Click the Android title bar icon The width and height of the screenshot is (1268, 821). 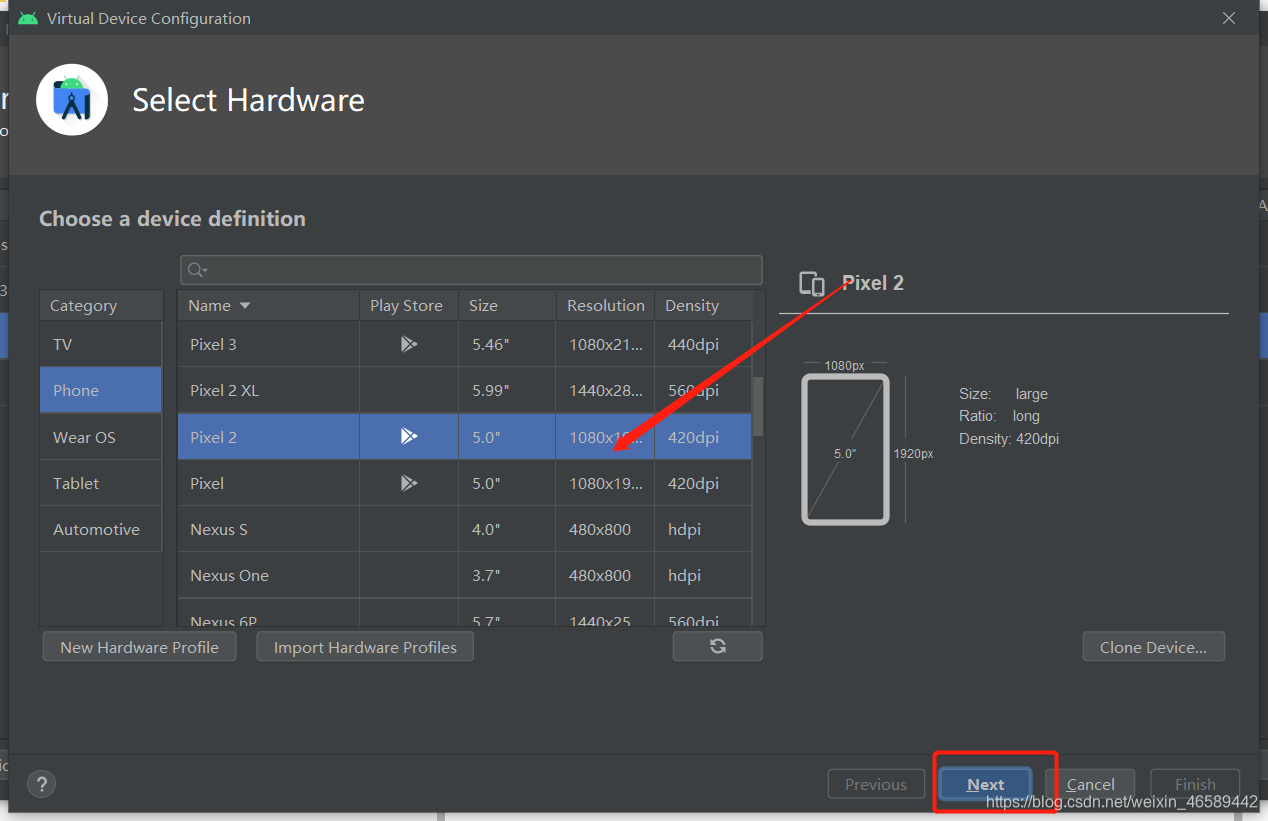click(28, 18)
